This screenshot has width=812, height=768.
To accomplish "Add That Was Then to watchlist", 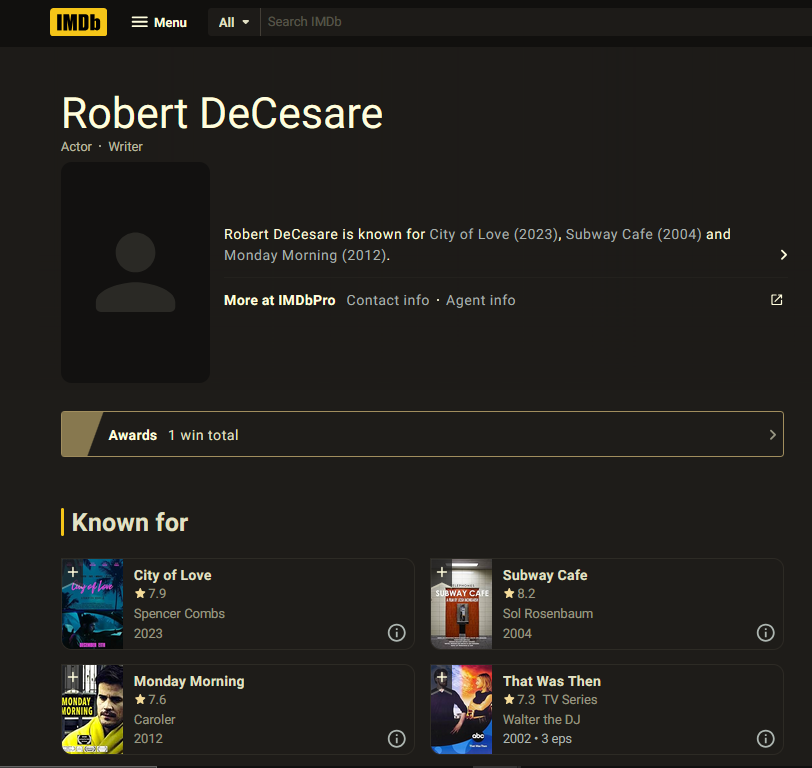I will click(x=442, y=677).
